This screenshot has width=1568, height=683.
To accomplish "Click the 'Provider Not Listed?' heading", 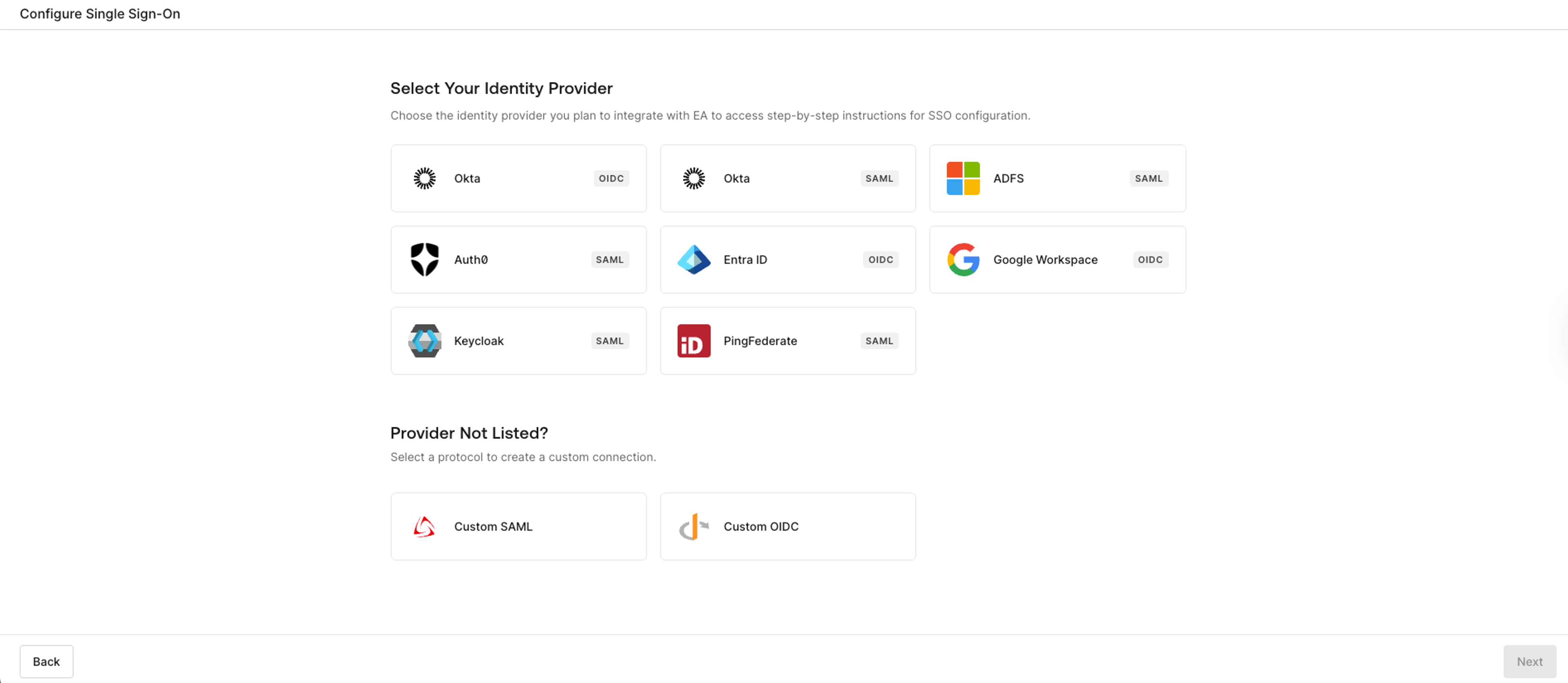I will coord(469,433).
